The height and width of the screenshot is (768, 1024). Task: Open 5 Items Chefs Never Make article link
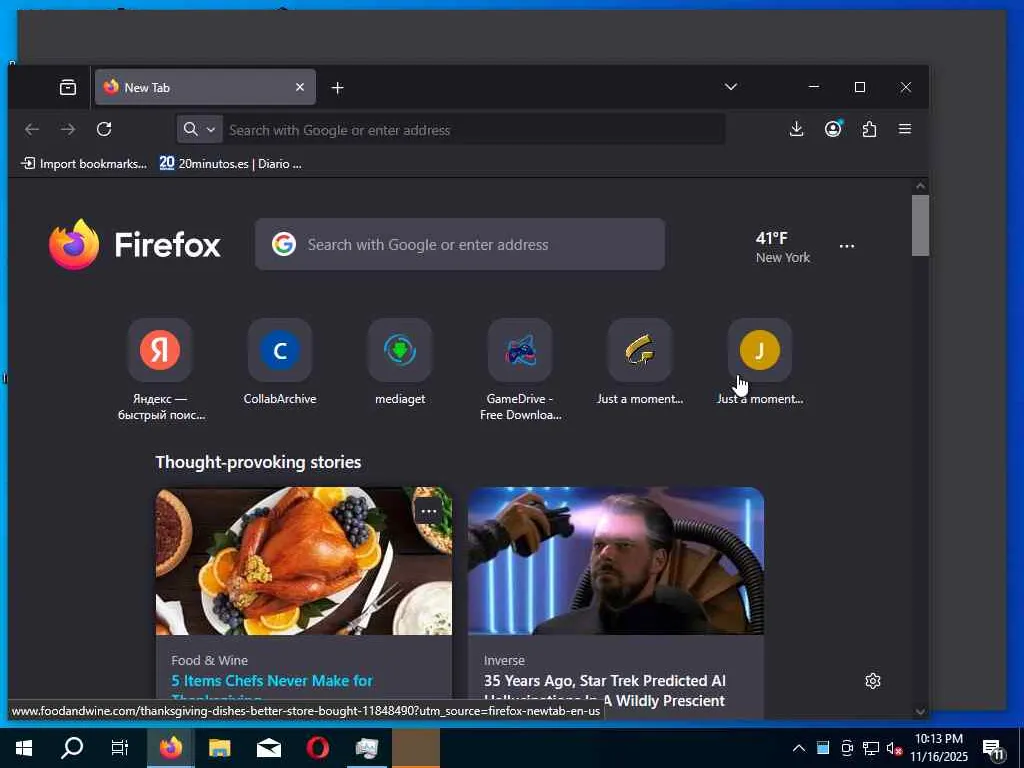[272, 680]
